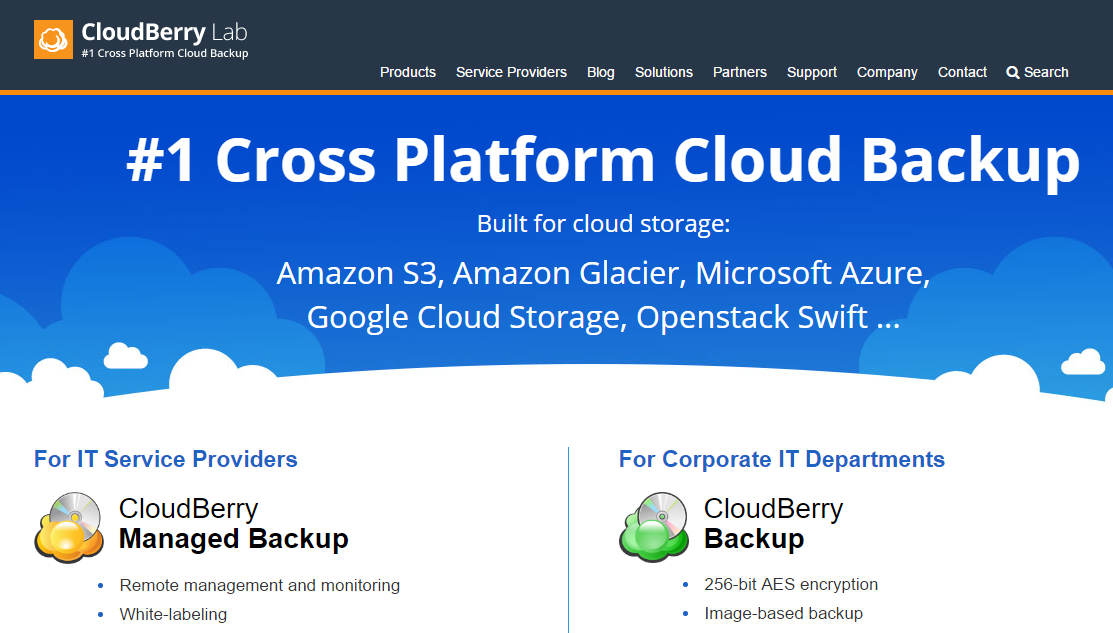Open the Solutions menu
This screenshot has height=633, width=1113.
pos(664,72)
